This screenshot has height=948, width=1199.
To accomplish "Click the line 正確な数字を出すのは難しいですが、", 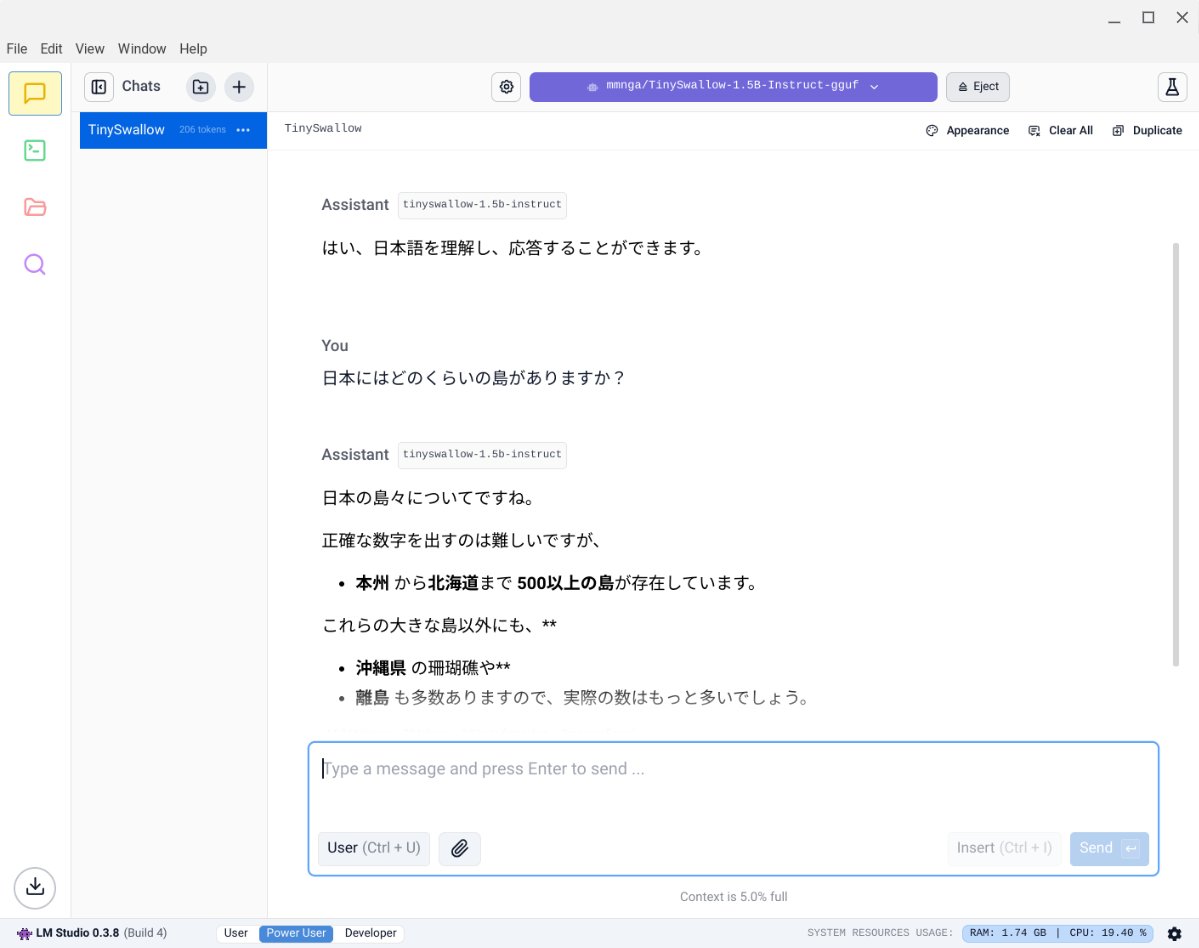I will point(461,541).
